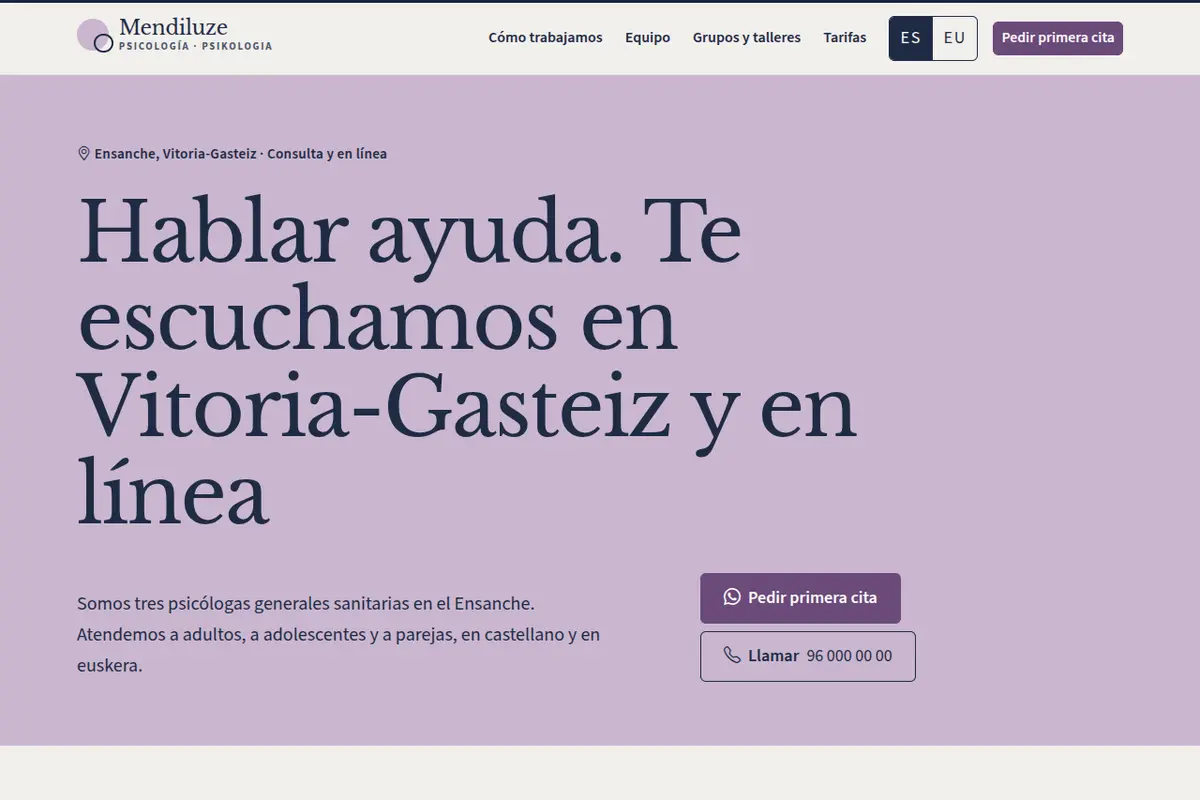Click the location pin icon above headline

(x=84, y=153)
